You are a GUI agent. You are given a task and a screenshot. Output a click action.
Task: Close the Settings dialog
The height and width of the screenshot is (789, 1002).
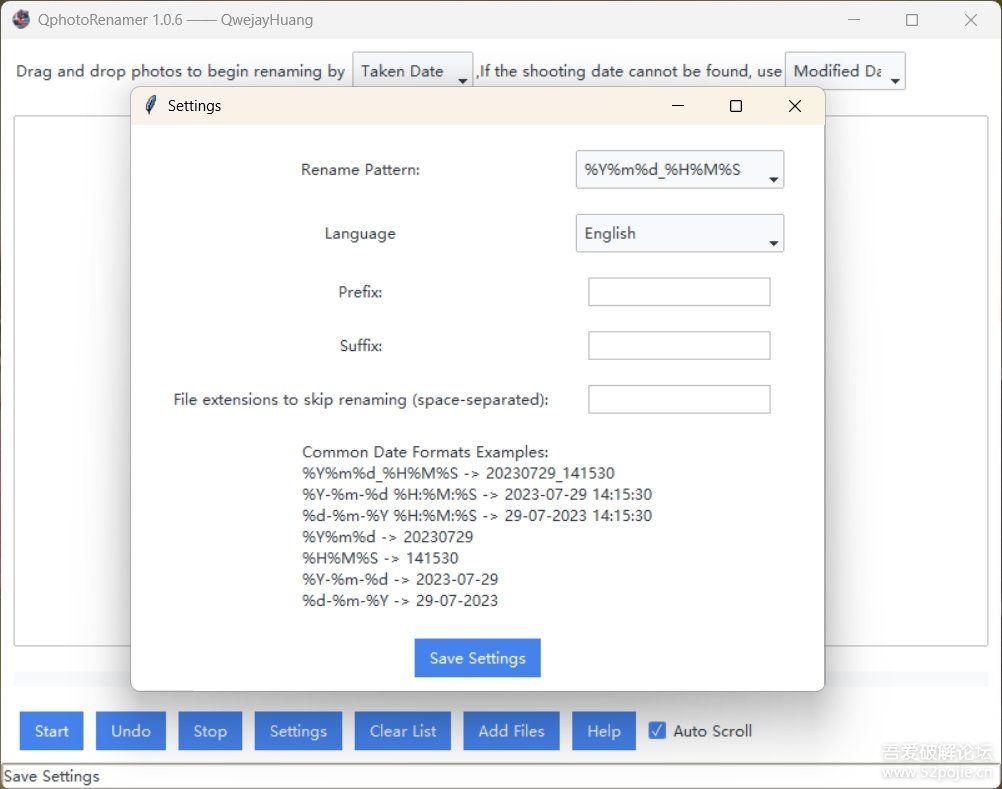pyautogui.click(x=794, y=106)
